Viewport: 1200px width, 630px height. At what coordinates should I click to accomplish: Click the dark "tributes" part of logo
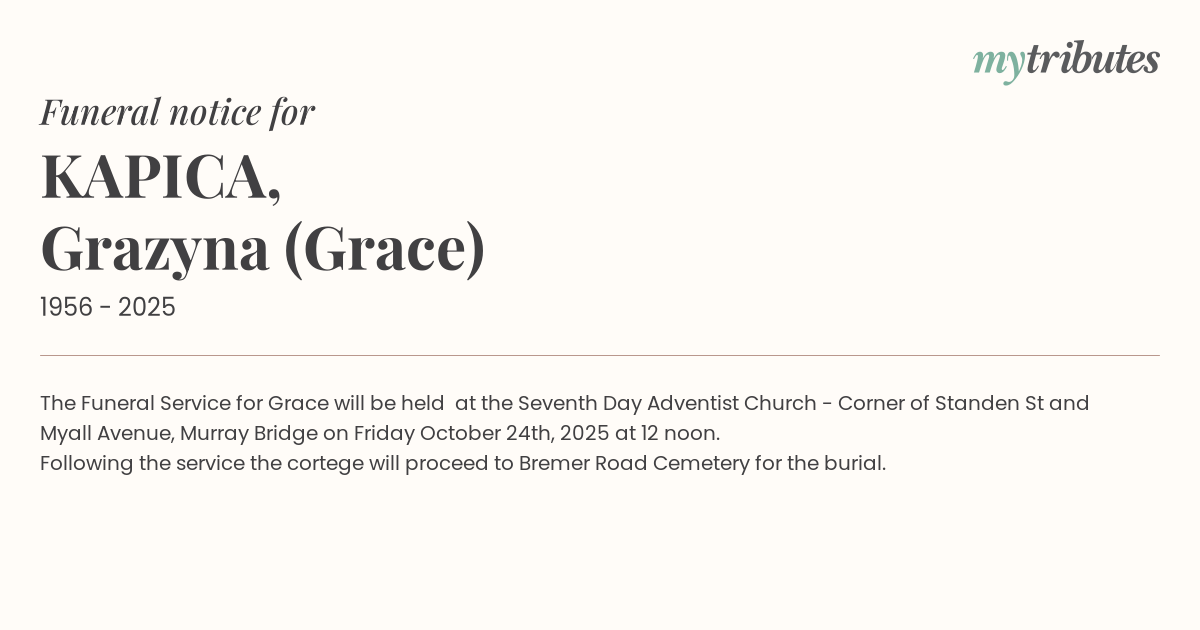click(1092, 60)
